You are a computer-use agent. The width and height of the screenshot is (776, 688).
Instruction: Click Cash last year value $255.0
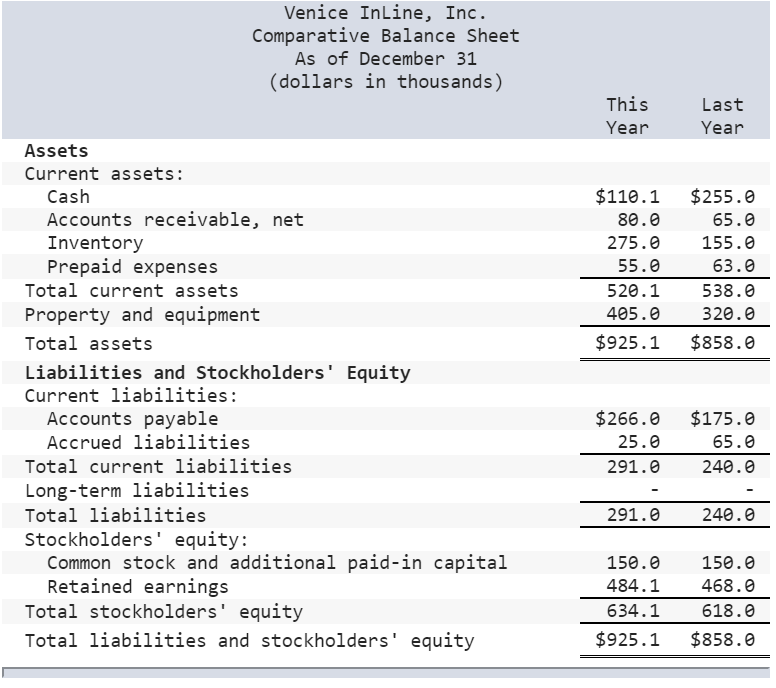point(722,197)
